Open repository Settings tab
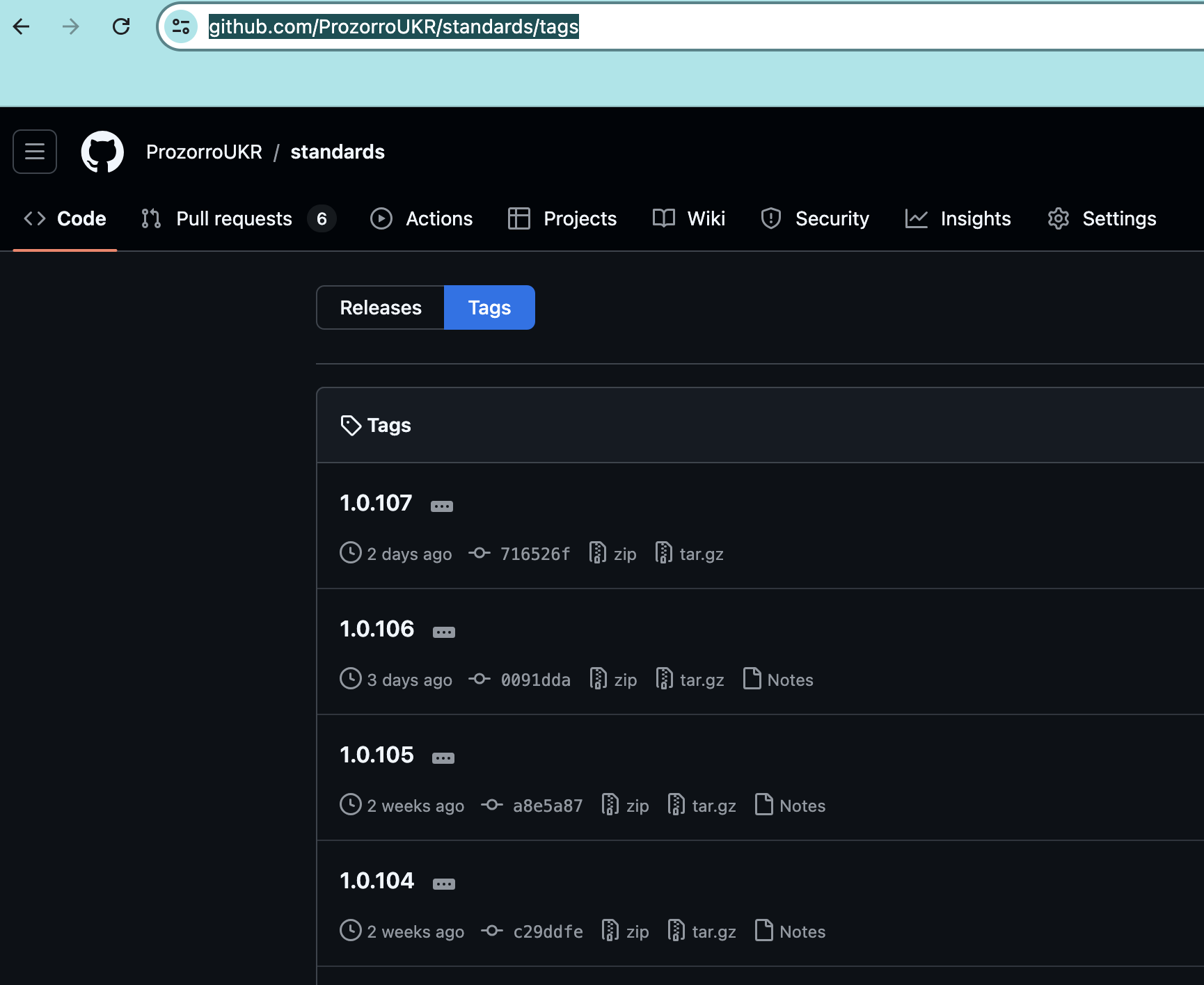The image size is (1204, 985). pos(1102,218)
